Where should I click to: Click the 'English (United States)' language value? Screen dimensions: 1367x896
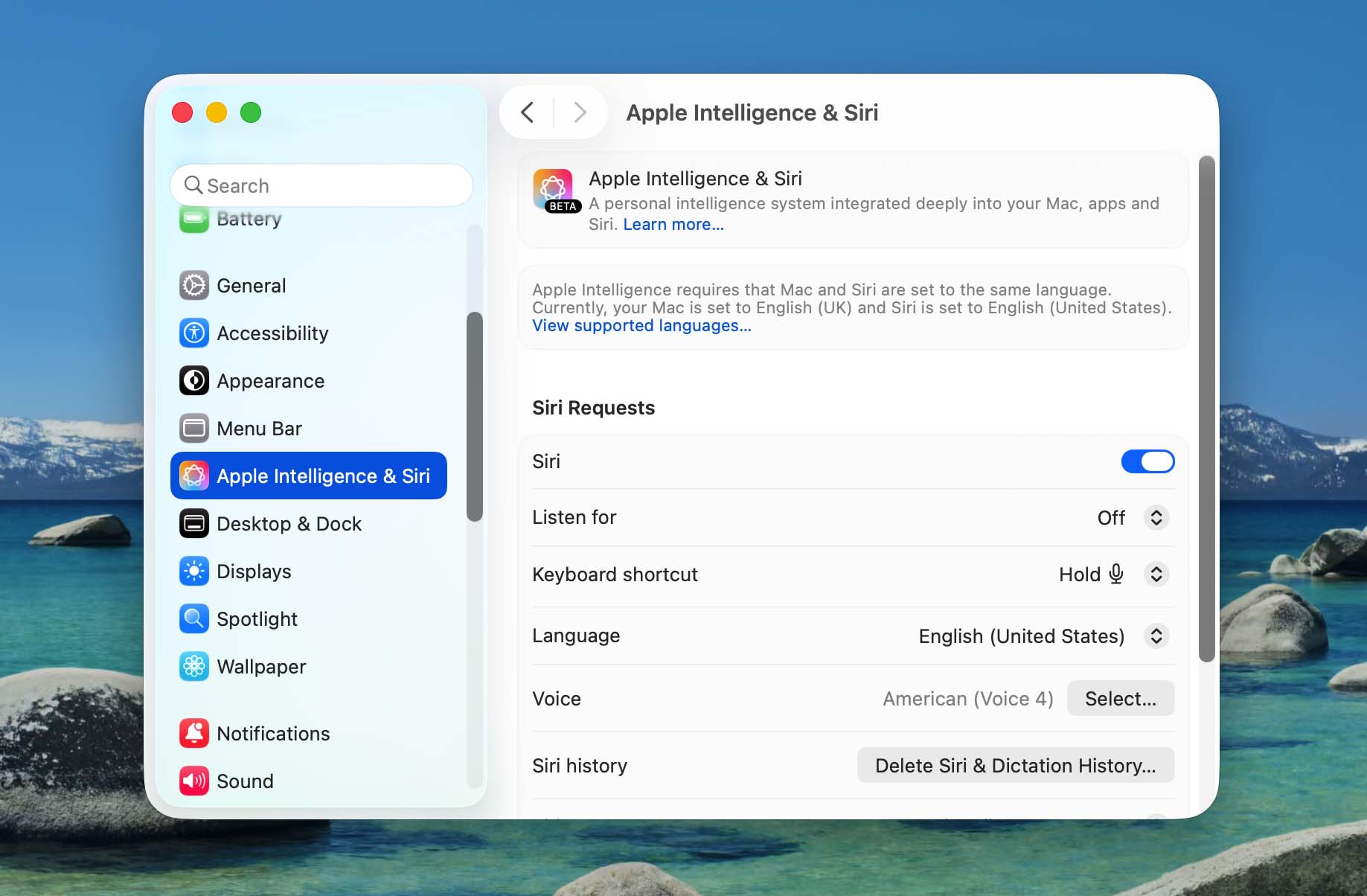pyautogui.click(x=1021, y=636)
